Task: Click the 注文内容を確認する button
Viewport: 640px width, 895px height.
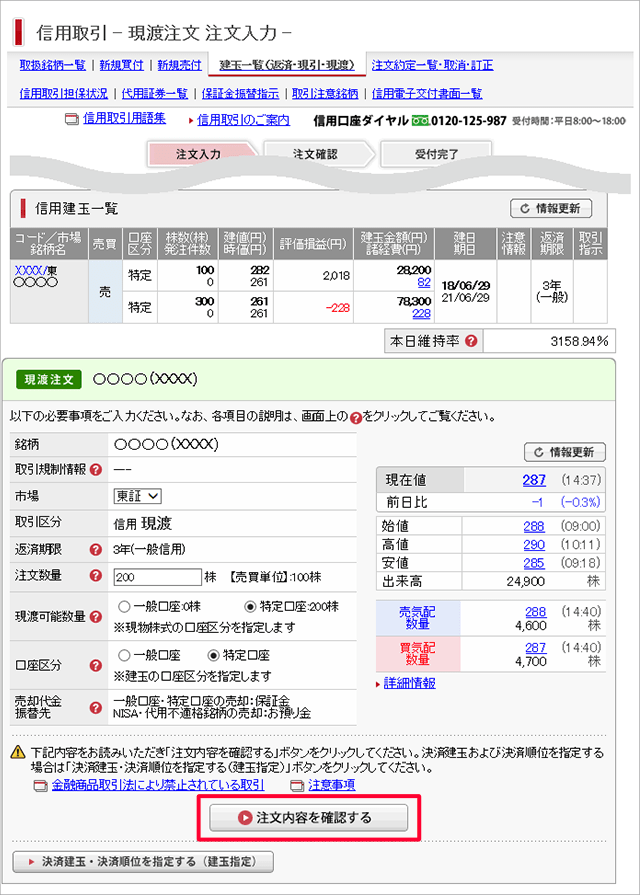Action: tap(308, 818)
